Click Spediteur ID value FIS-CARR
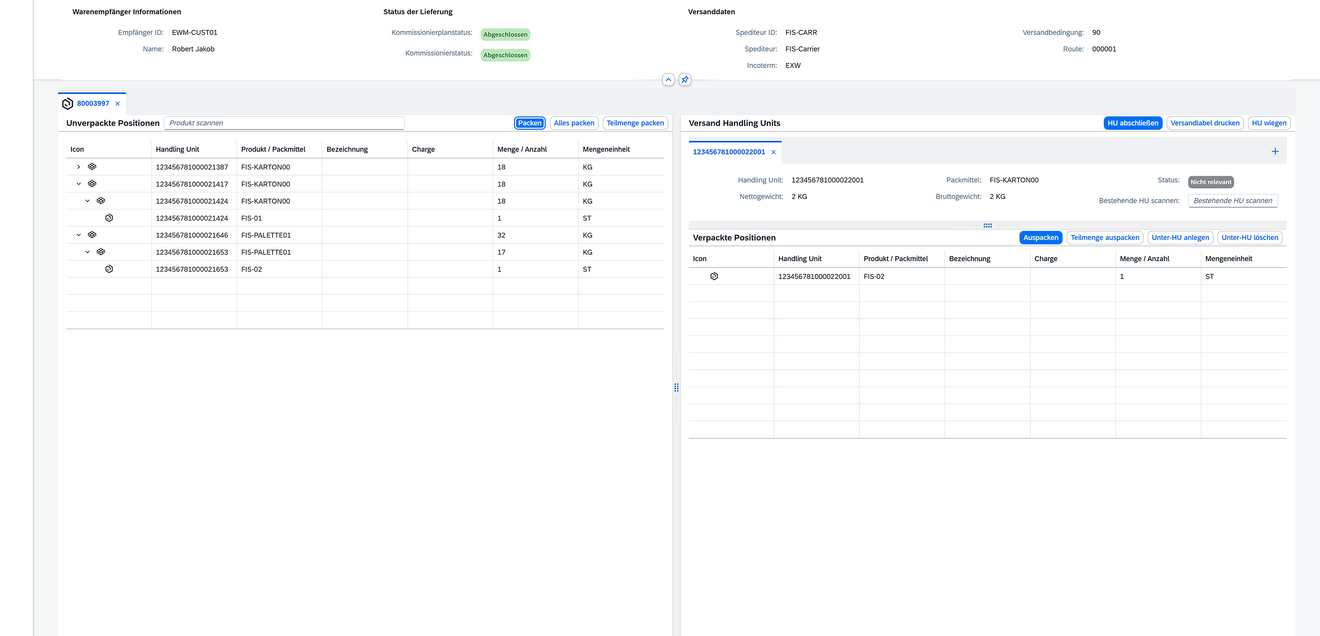This screenshot has height=636, width=1320. pyautogui.click(x=801, y=32)
